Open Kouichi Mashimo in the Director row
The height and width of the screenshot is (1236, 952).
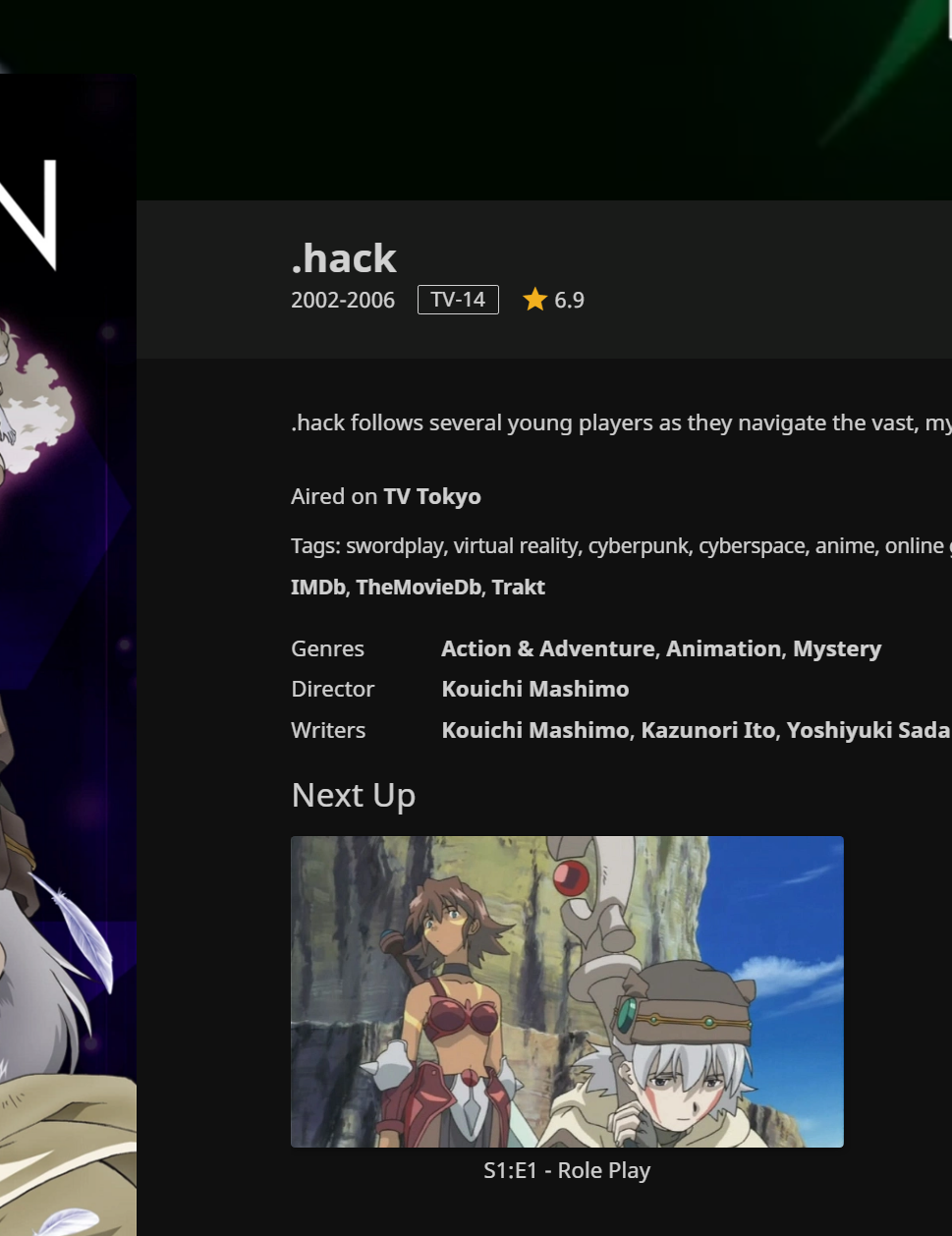[x=535, y=689]
